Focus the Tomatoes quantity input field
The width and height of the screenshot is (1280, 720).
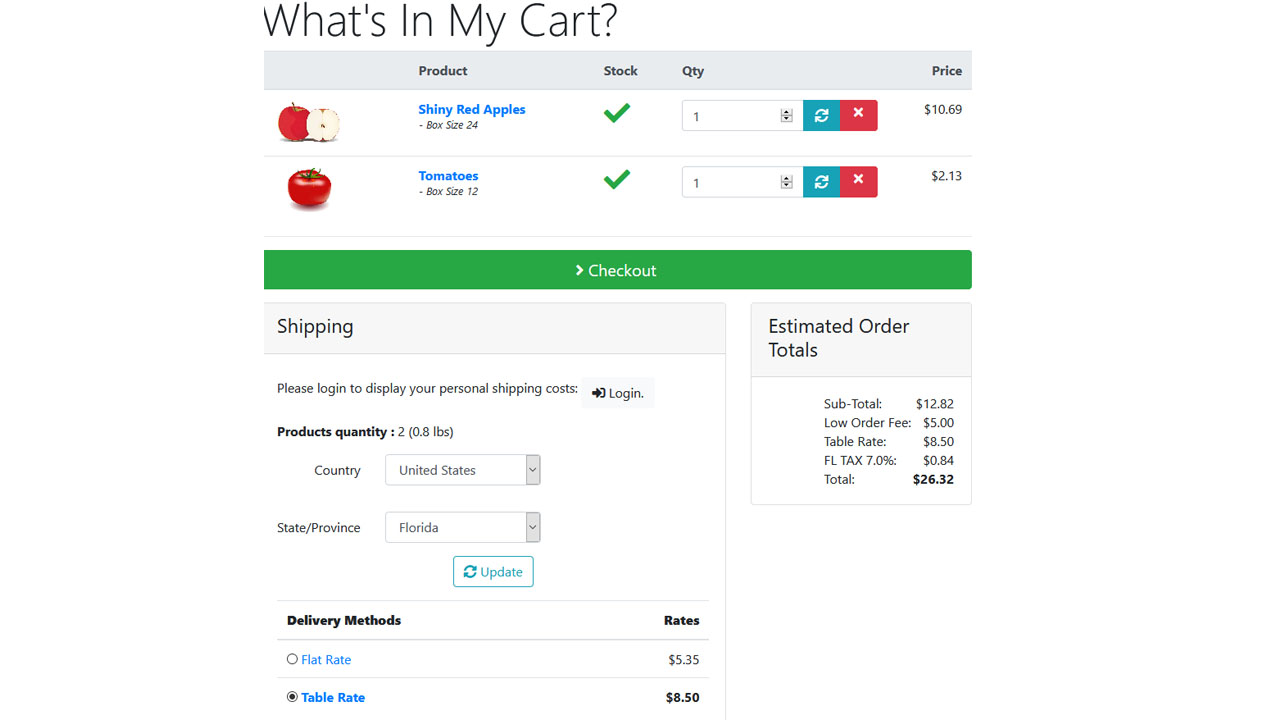click(x=731, y=182)
